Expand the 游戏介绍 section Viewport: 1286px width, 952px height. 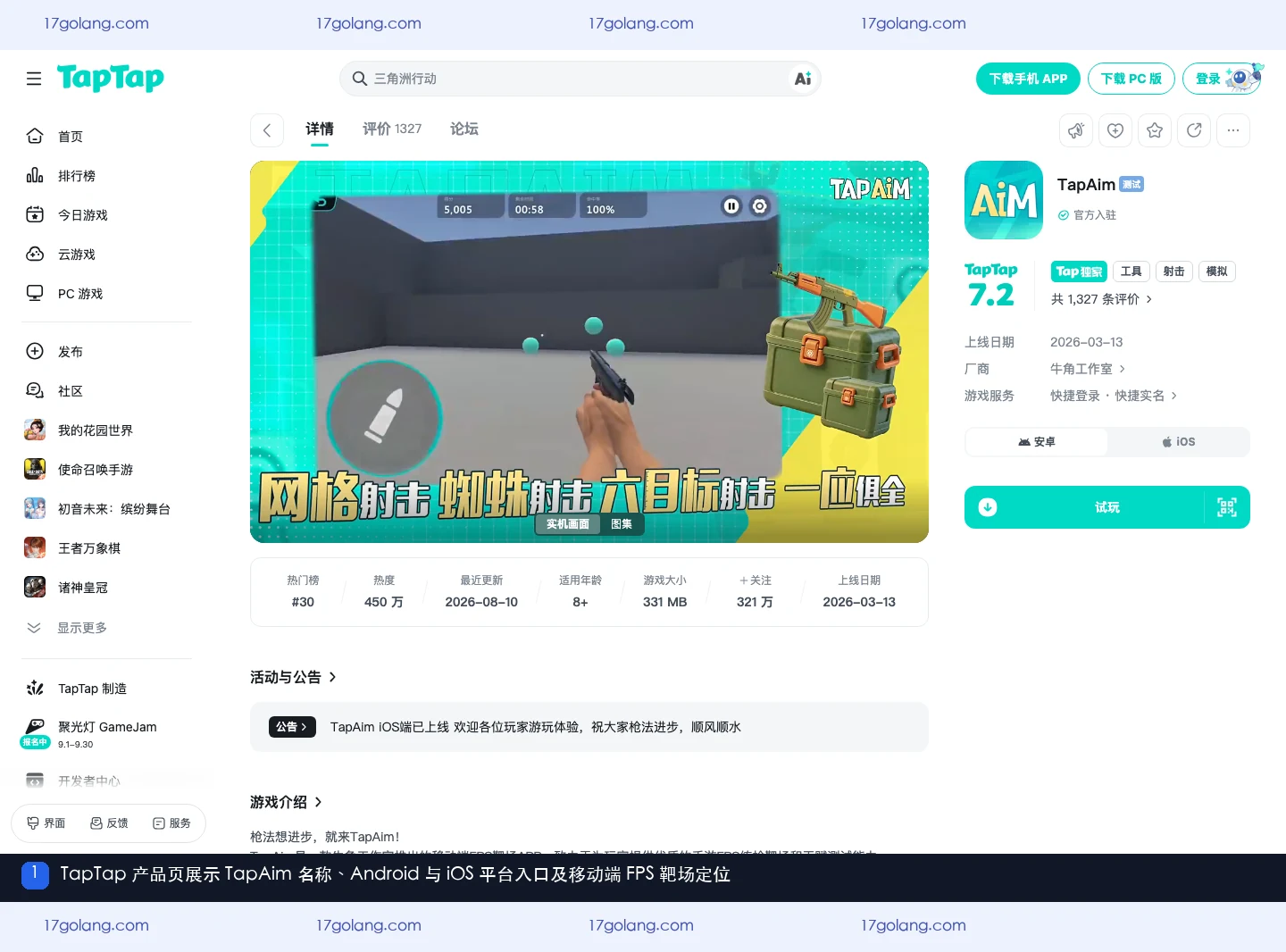tap(286, 802)
